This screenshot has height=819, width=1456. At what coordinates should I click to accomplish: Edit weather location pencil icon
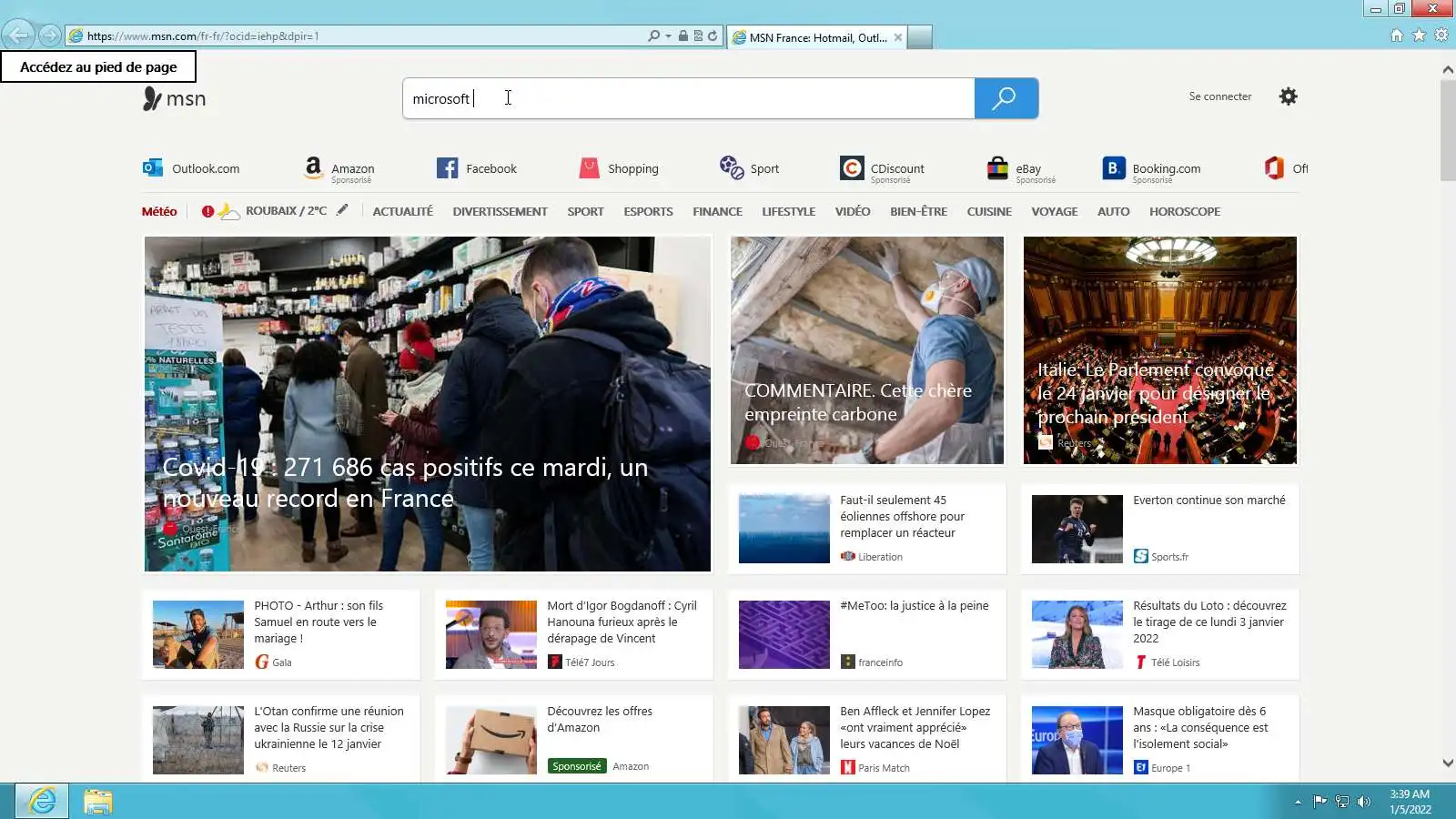(x=342, y=210)
